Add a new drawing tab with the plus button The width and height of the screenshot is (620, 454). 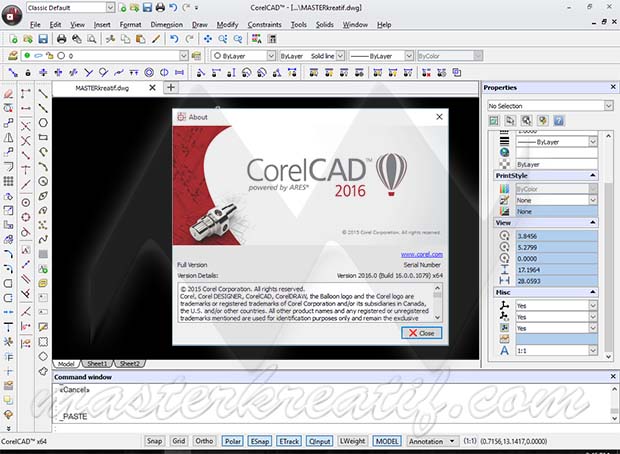pos(171,88)
